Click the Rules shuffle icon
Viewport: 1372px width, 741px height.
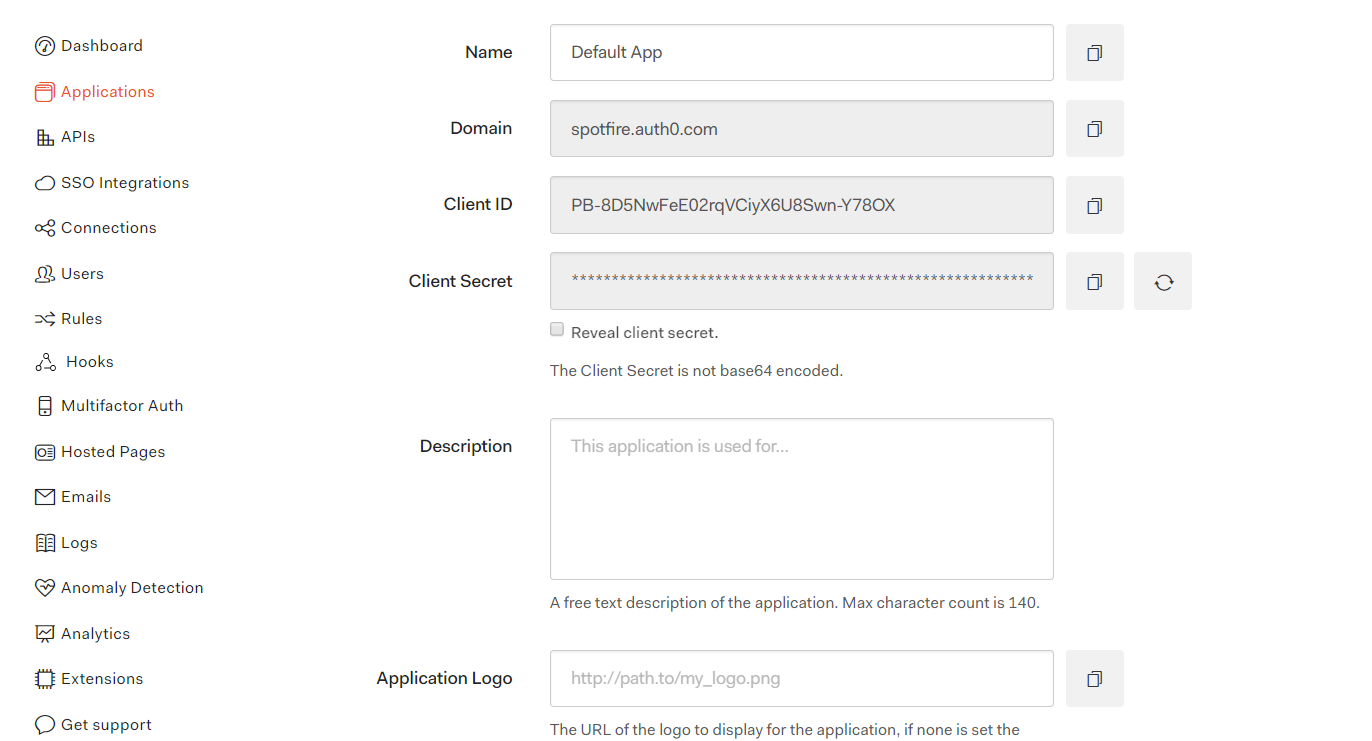(45, 319)
